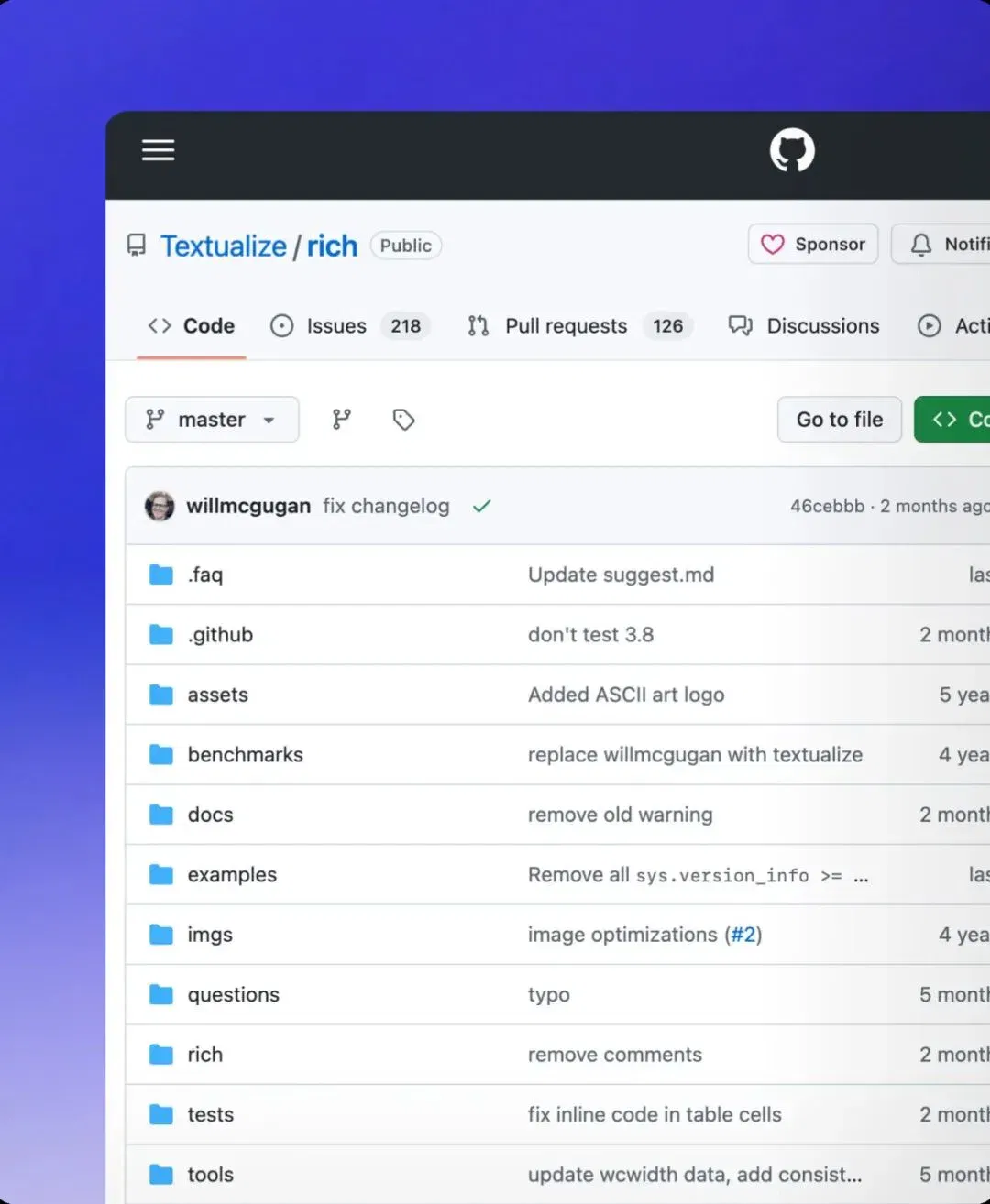Click the folder icon for questions
Screen dimensions: 990x1204
161,994
